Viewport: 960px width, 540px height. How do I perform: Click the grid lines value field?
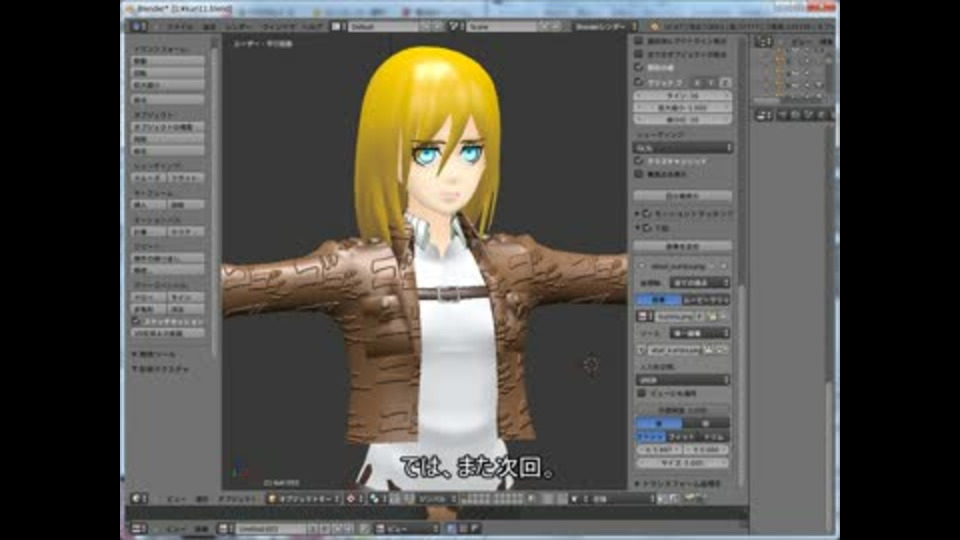683,96
